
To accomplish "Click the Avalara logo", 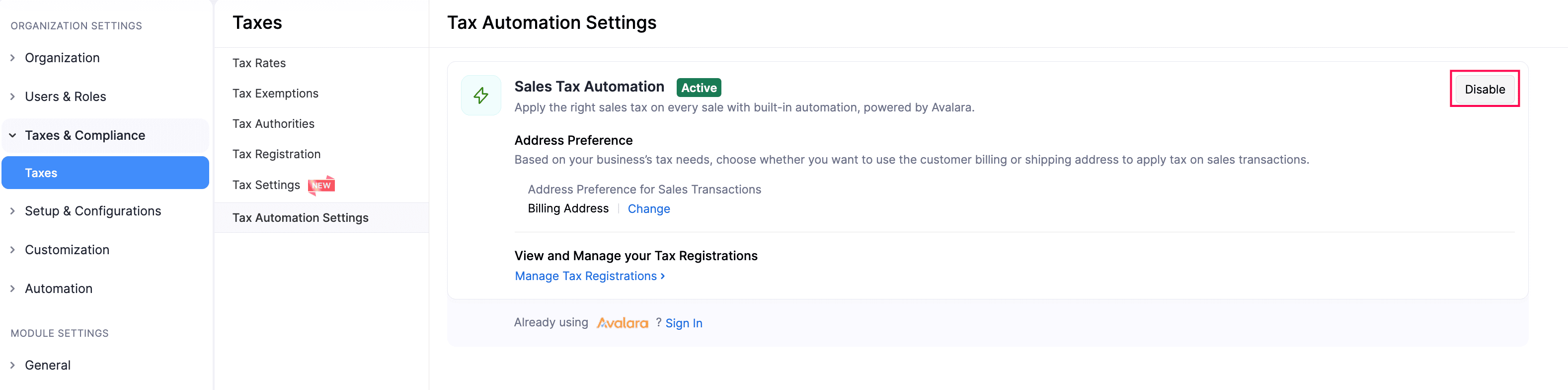I will pos(622,323).
